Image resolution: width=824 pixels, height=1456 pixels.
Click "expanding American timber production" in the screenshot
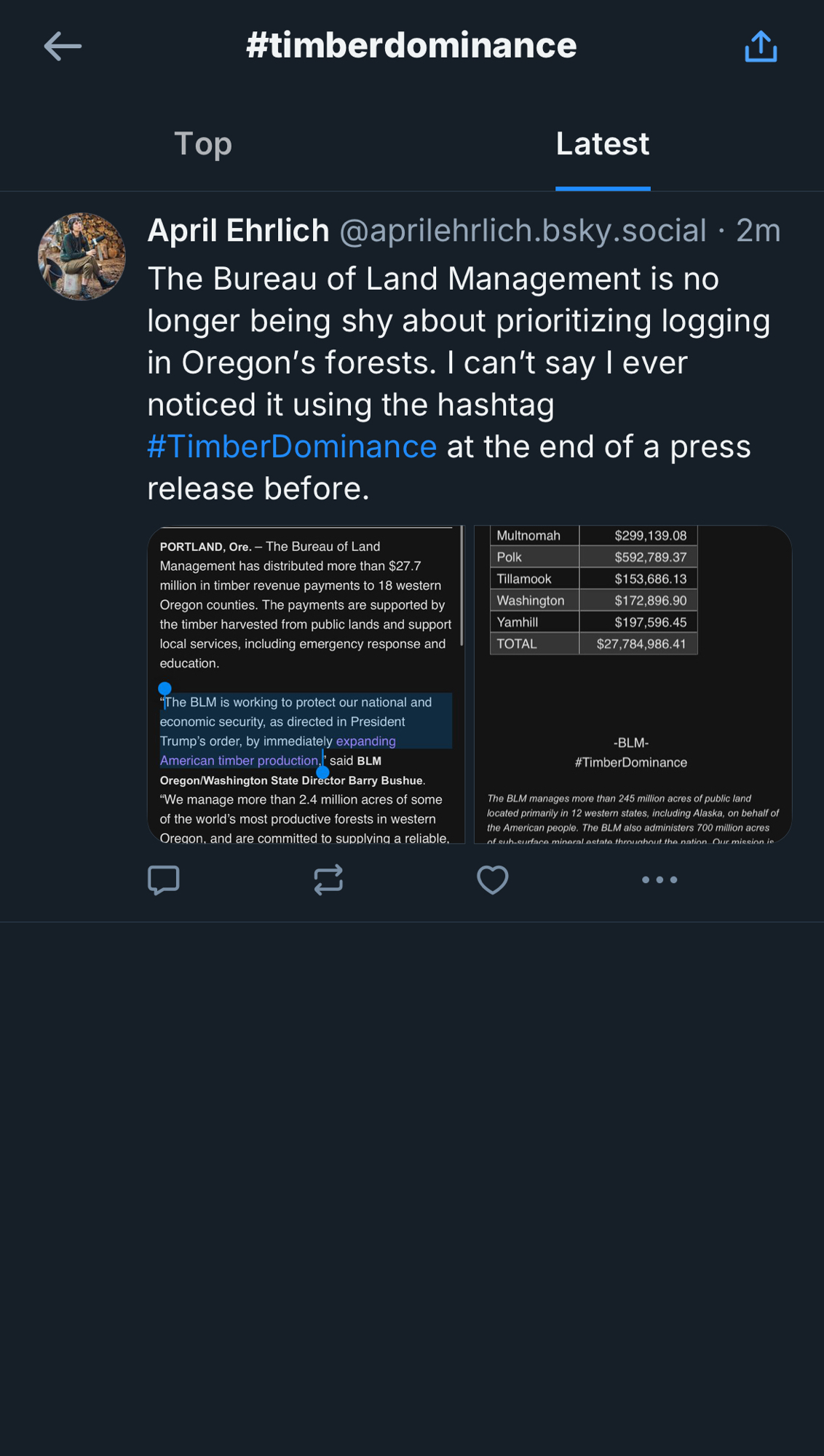click(x=277, y=751)
